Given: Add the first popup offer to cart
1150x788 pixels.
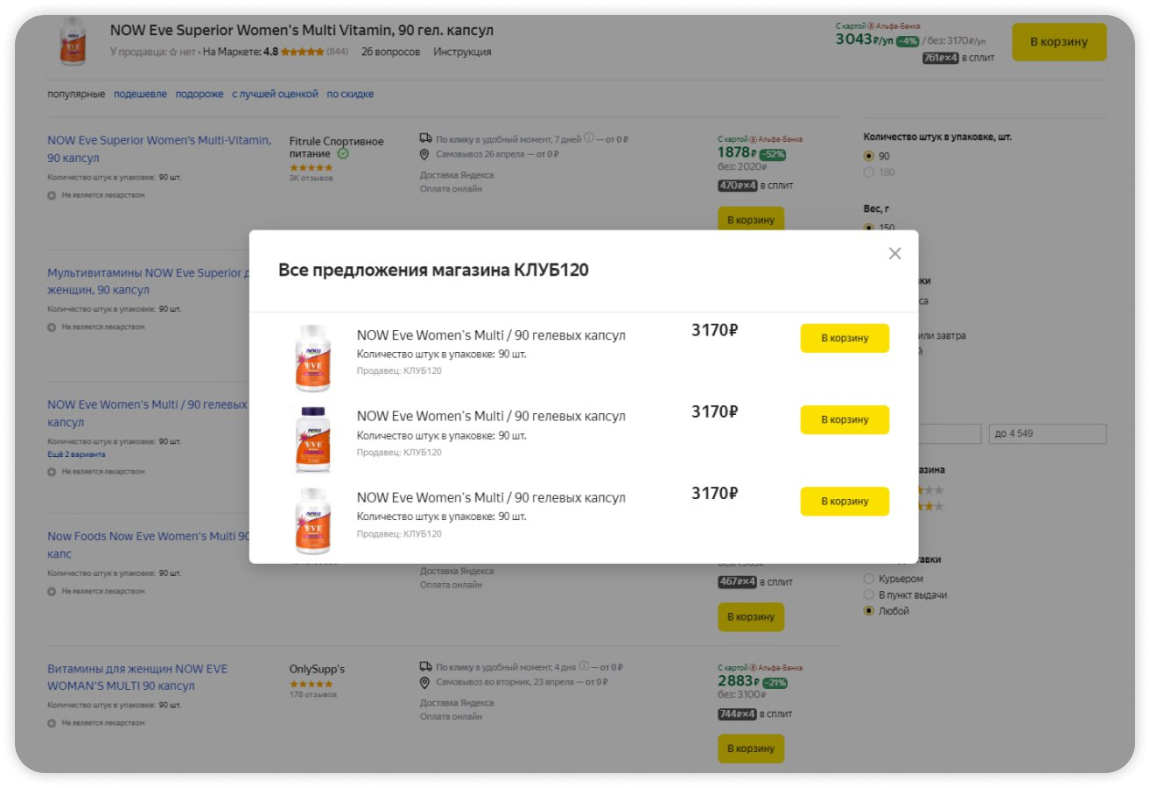Looking at the screenshot, I should [844, 338].
